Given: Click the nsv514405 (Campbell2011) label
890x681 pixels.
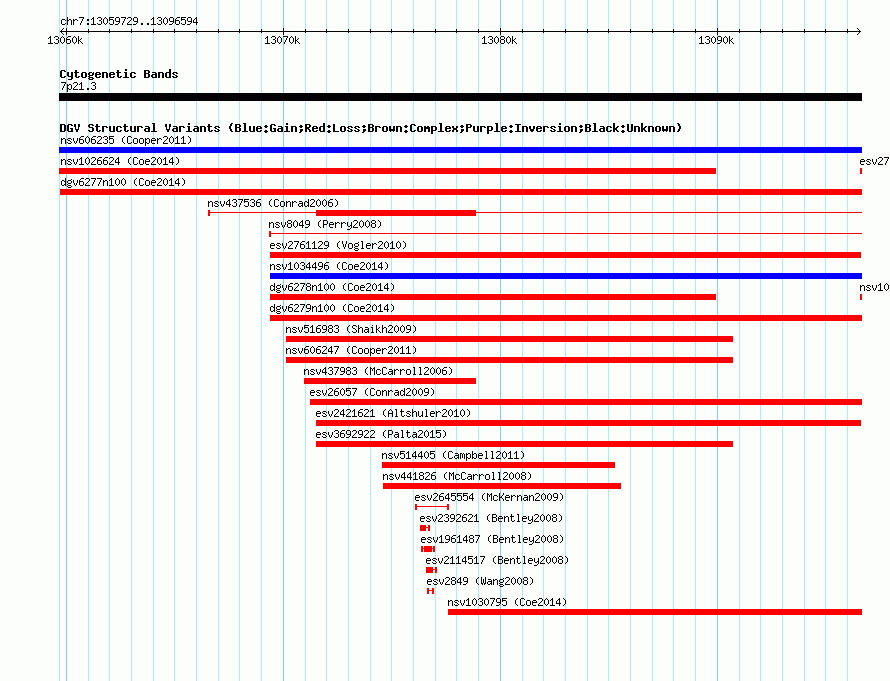Looking at the screenshot, I should tap(453, 455).
